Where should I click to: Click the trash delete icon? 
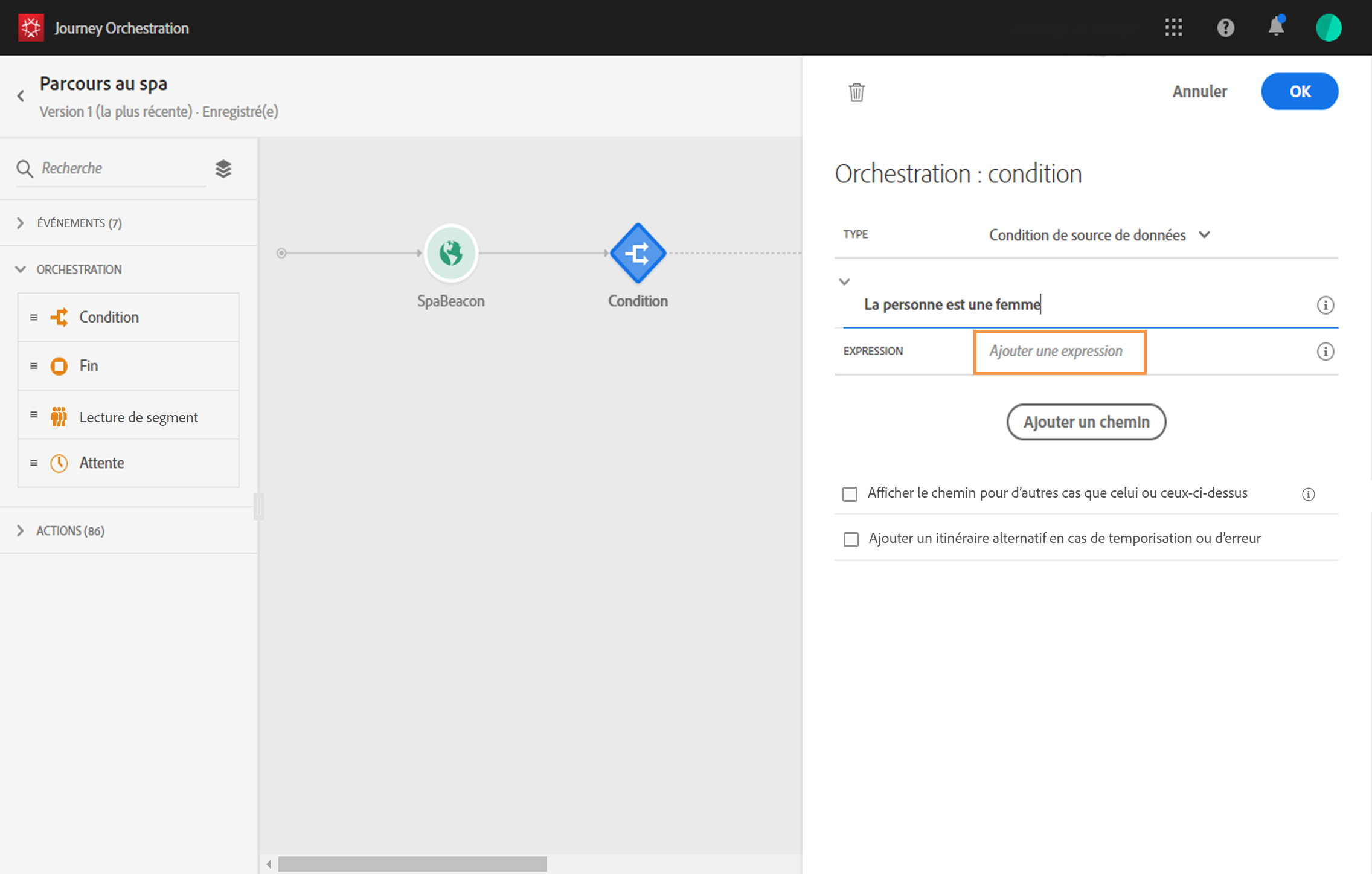(856, 92)
